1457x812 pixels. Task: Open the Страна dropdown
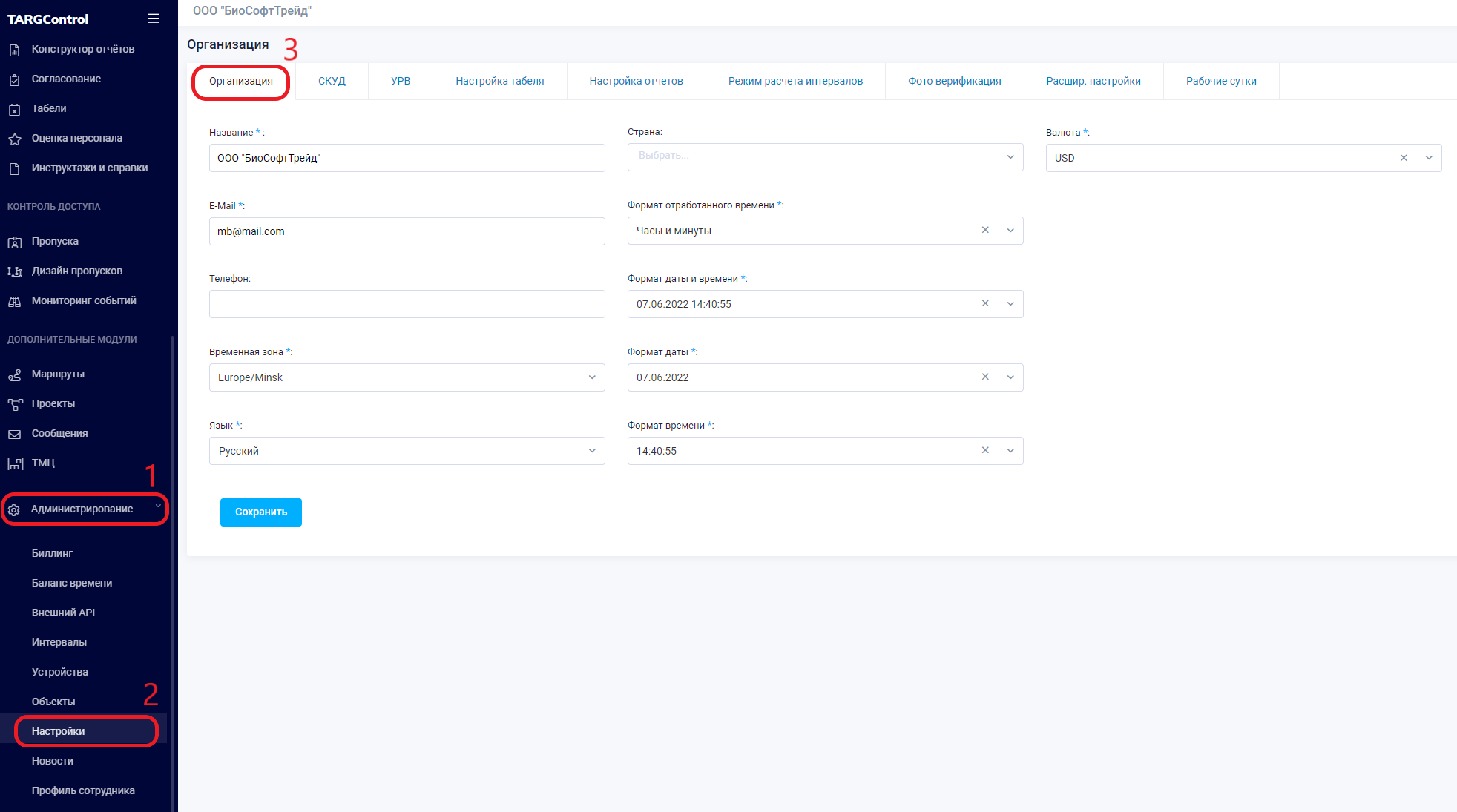pos(825,156)
